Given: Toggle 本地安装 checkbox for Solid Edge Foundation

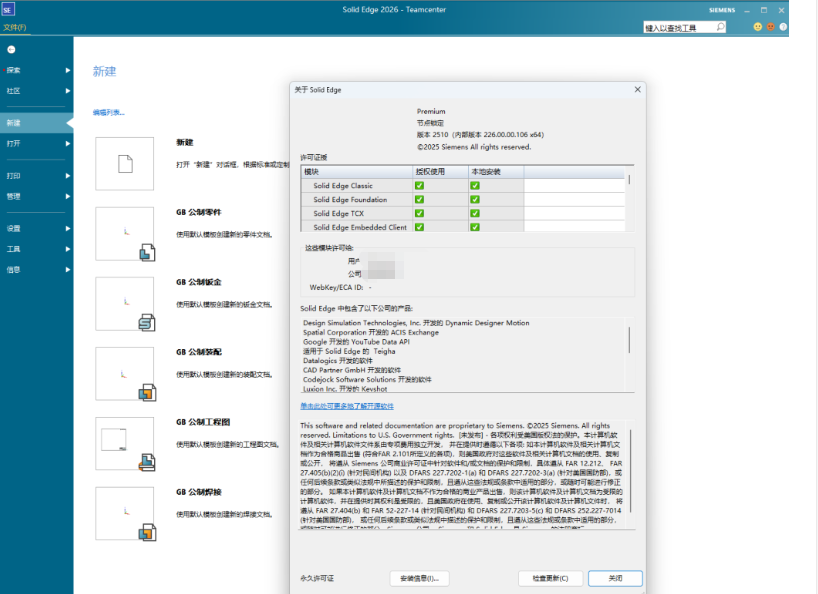Looking at the screenshot, I should [x=475, y=199].
